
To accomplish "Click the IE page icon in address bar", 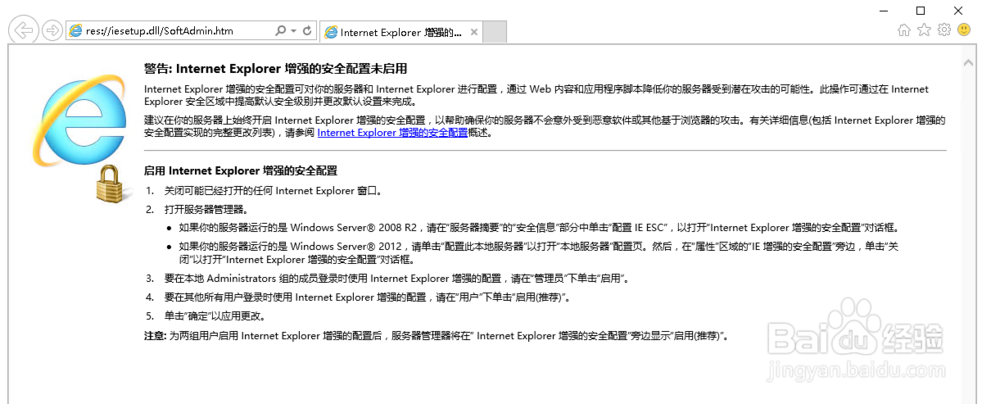I will coord(75,31).
